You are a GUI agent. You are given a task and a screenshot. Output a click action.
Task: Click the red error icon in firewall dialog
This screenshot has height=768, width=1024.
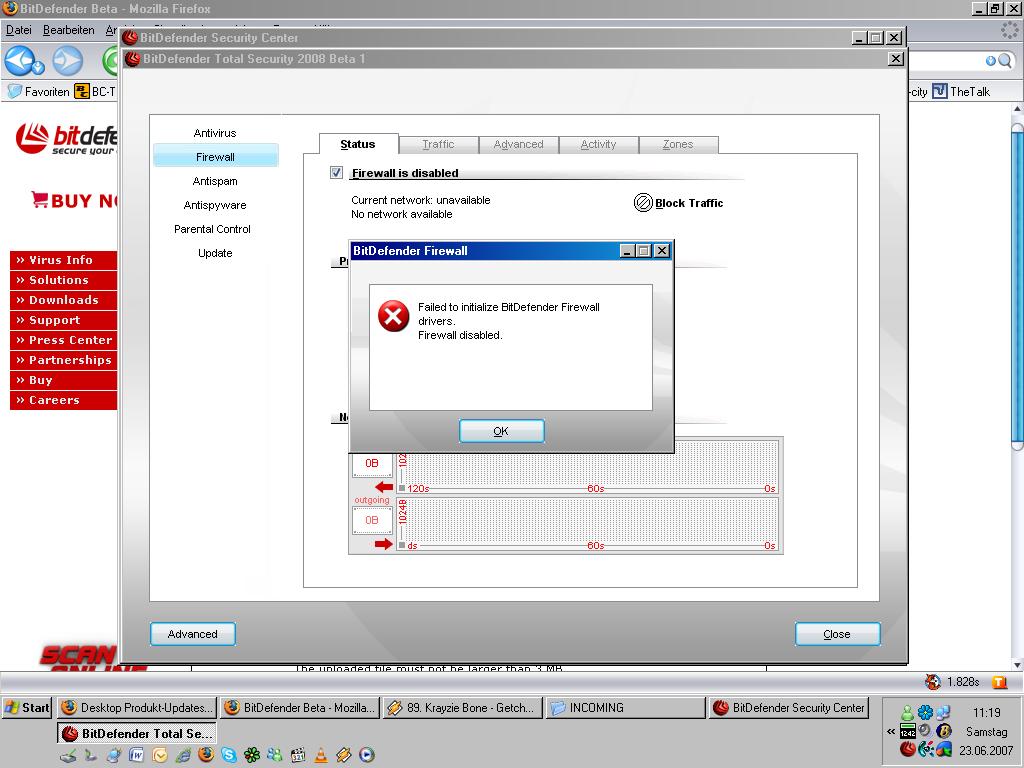pos(394,316)
